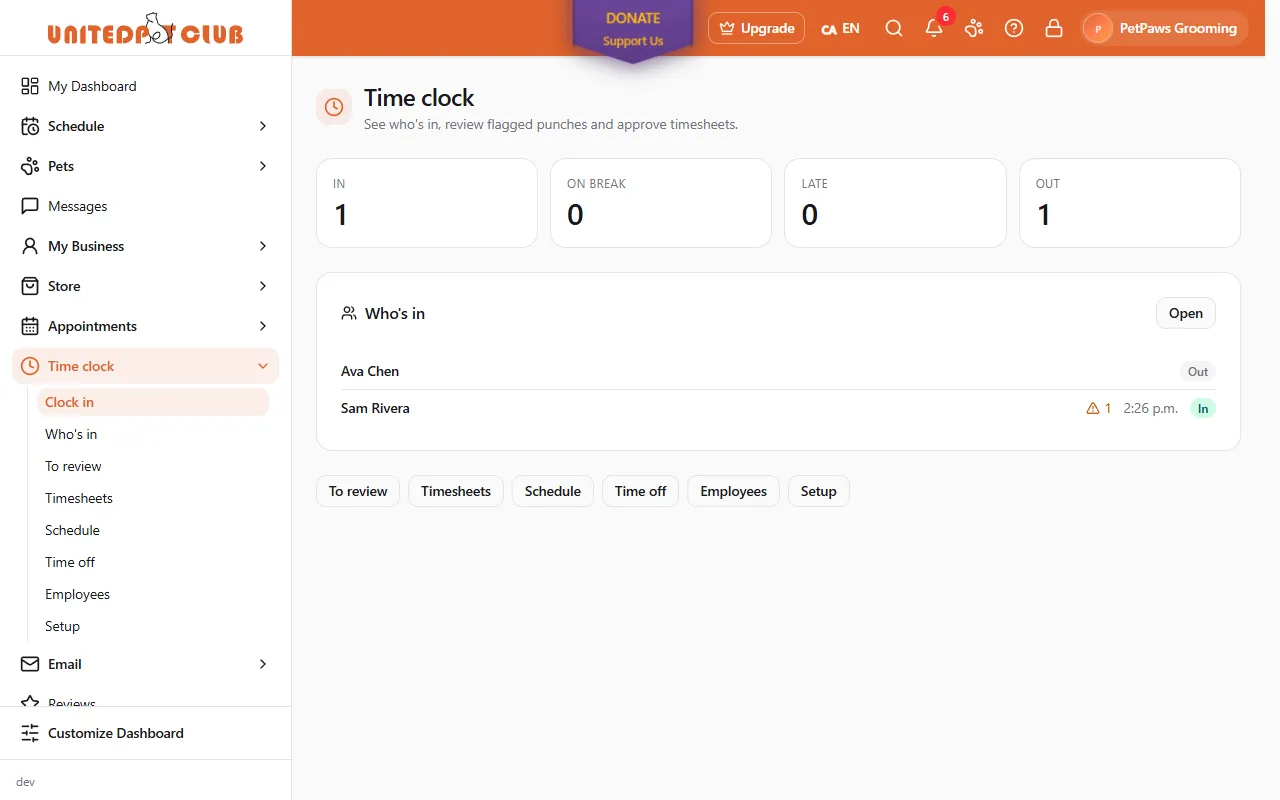Click Open button in Who's in card
Viewport: 1280px width, 800px height.
click(1186, 313)
